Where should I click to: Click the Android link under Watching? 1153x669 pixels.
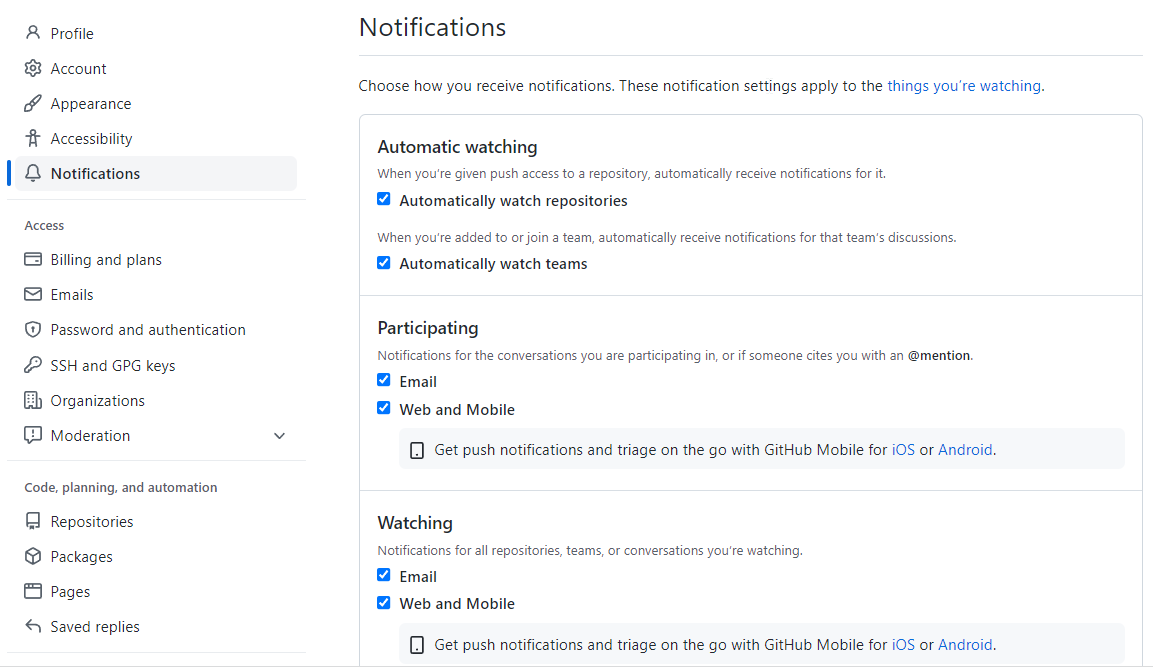(964, 644)
